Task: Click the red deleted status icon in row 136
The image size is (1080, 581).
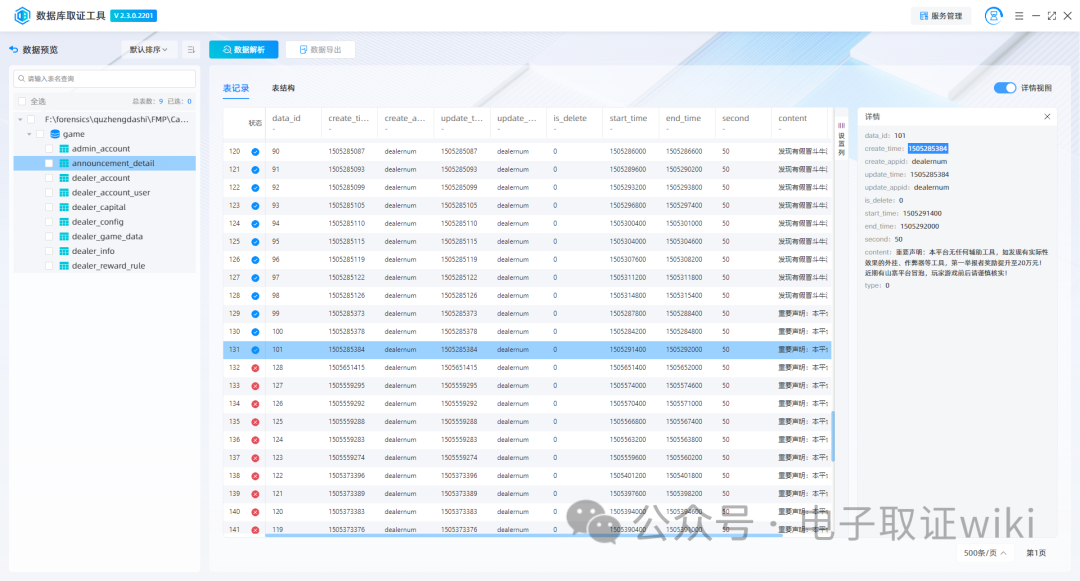Action: pyautogui.click(x=256, y=440)
